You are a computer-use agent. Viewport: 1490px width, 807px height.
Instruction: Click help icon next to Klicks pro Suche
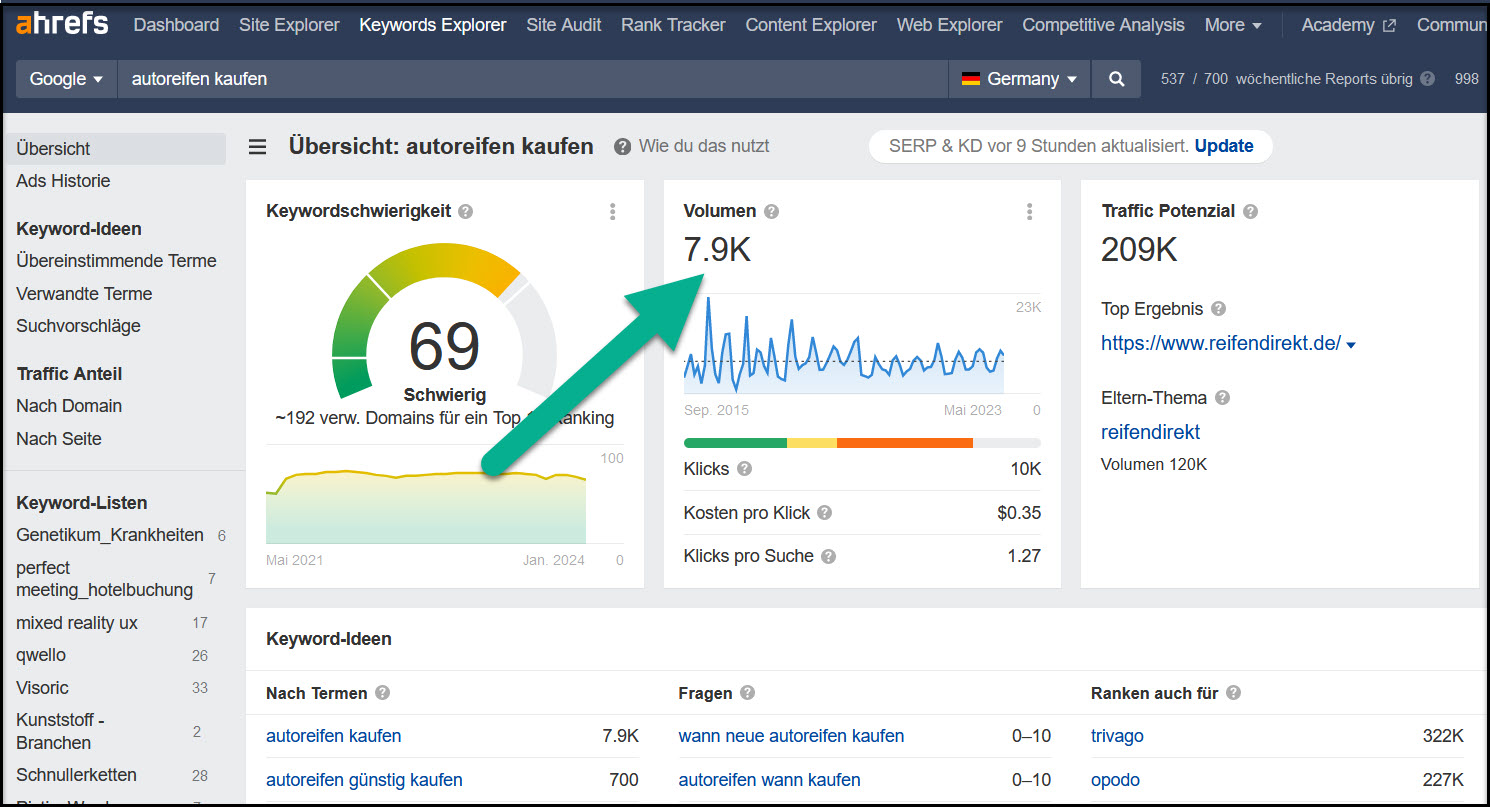click(x=828, y=557)
